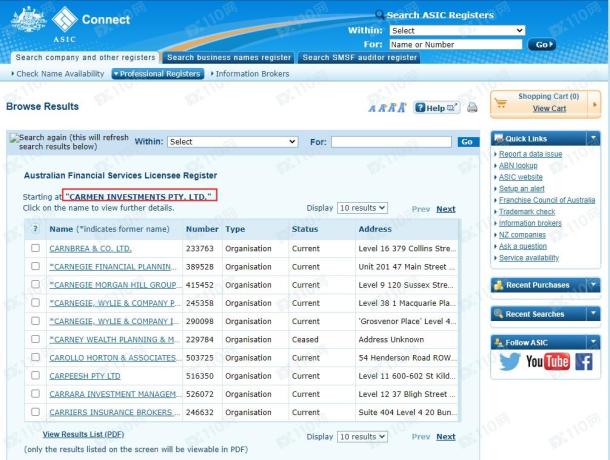The image size is (610, 460).
Task: Click the Name or Number search field
Action: pyautogui.click(x=456, y=44)
